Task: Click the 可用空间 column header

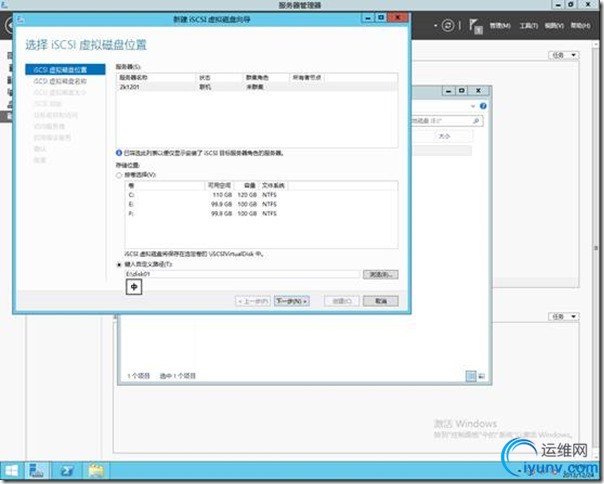Action: point(219,185)
